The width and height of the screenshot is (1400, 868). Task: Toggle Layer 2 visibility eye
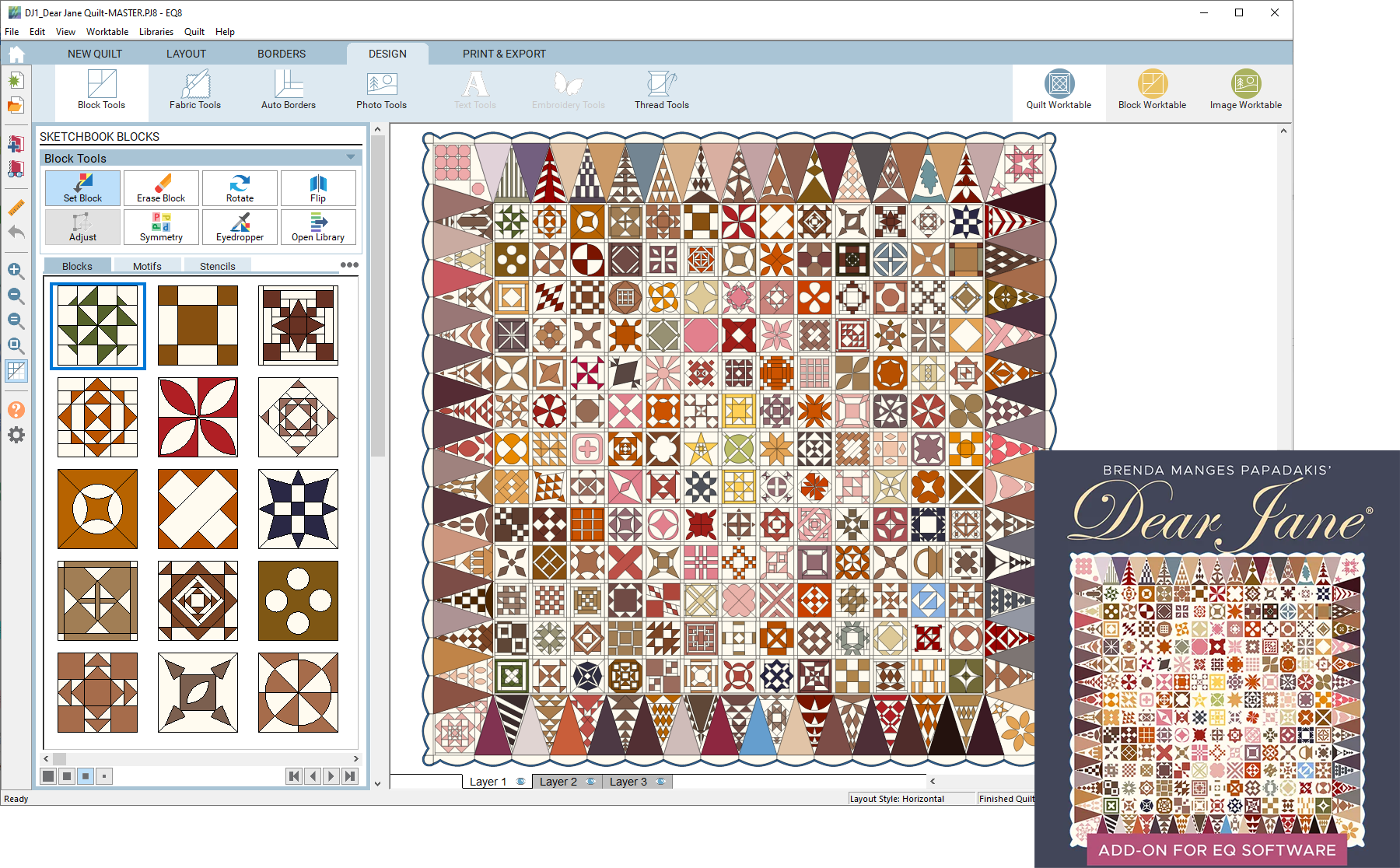[x=591, y=782]
